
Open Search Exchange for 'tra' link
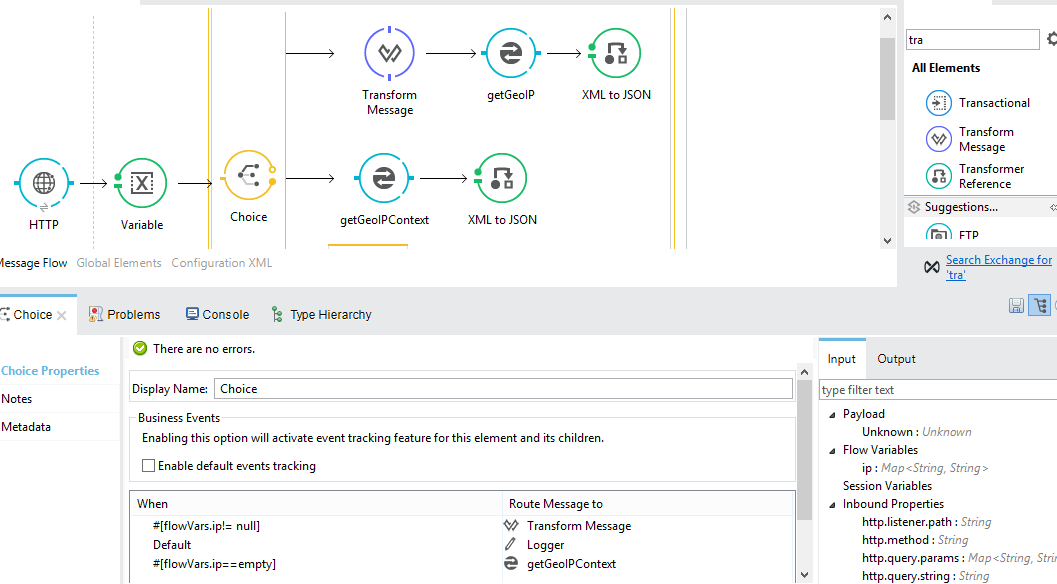[998, 267]
